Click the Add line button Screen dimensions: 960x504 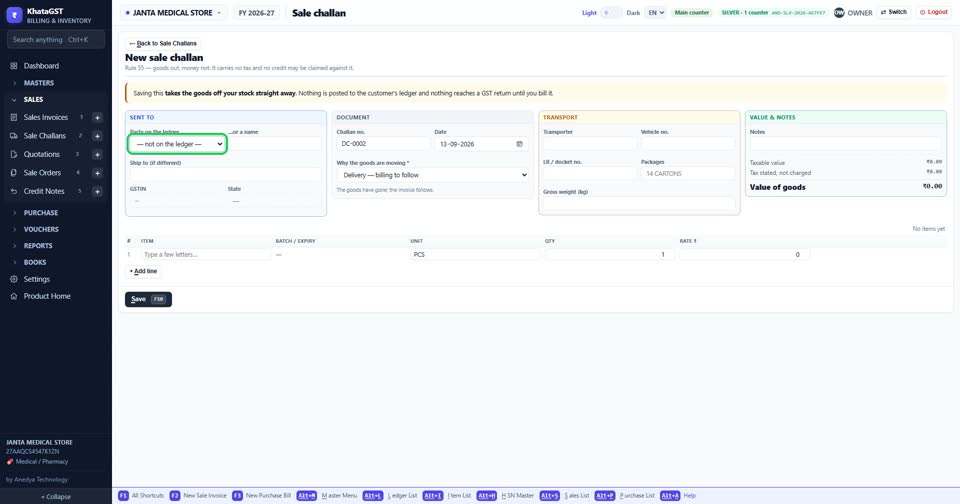click(143, 271)
